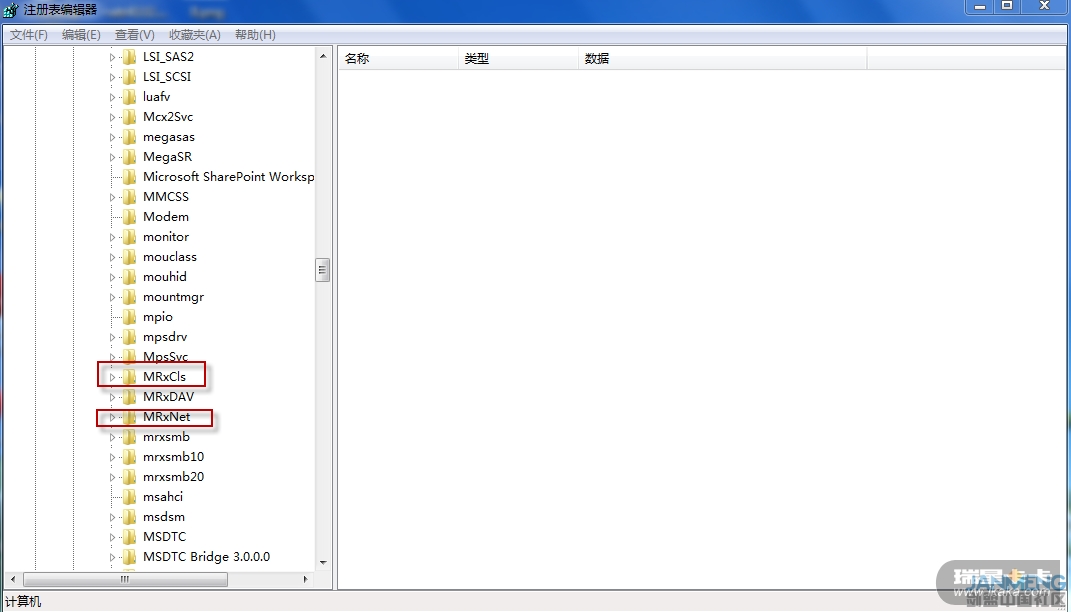Screen dimensions: 1071x612
Task: Expand the Mcx2Svc tree node
Action: (113, 117)
